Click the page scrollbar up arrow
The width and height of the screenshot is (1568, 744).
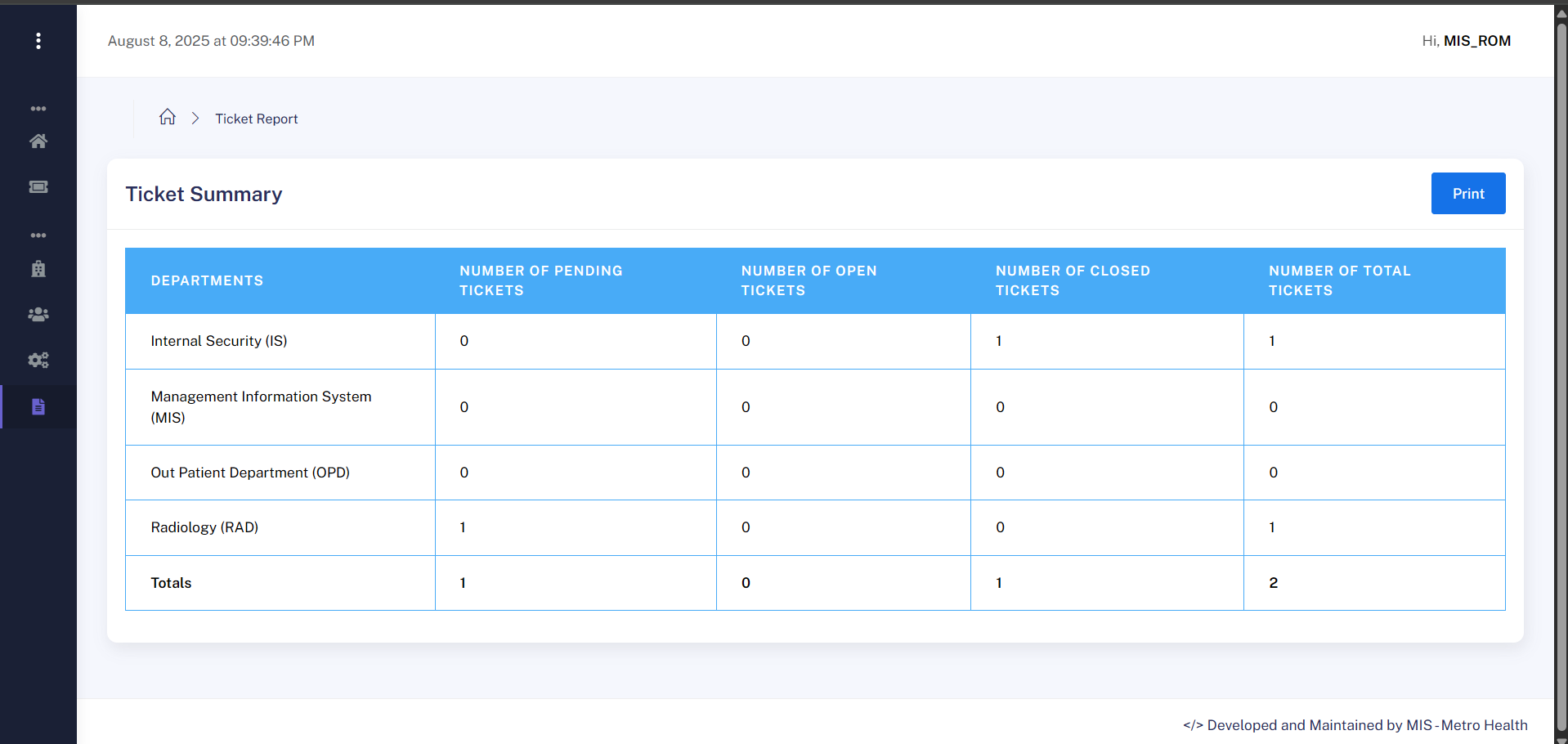coord(1561,12)
